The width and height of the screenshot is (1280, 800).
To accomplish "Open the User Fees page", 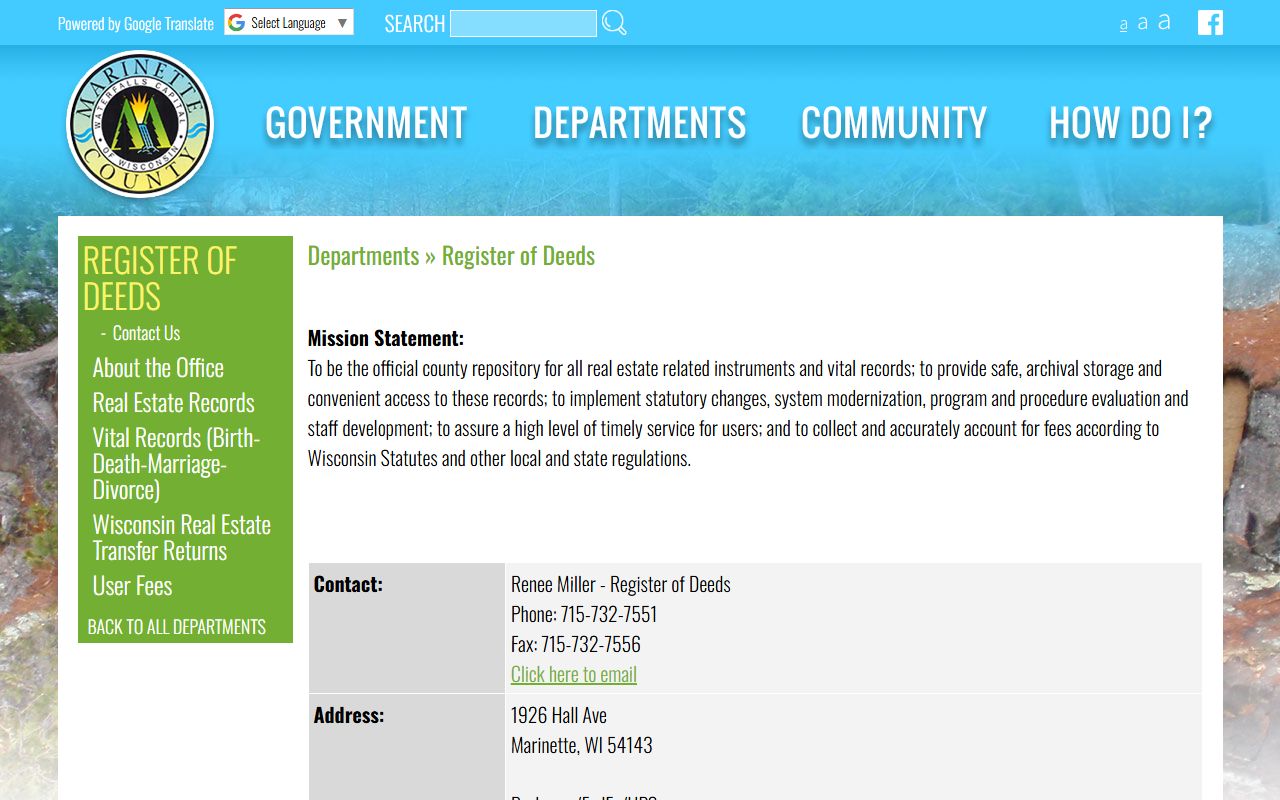I will tap(132, 586).
